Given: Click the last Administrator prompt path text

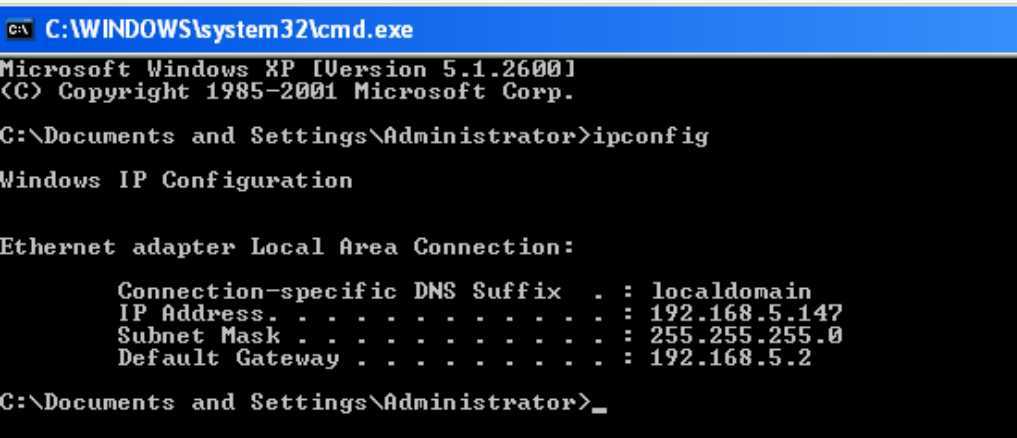Looking at the screenshot, I should pos(295,402).
